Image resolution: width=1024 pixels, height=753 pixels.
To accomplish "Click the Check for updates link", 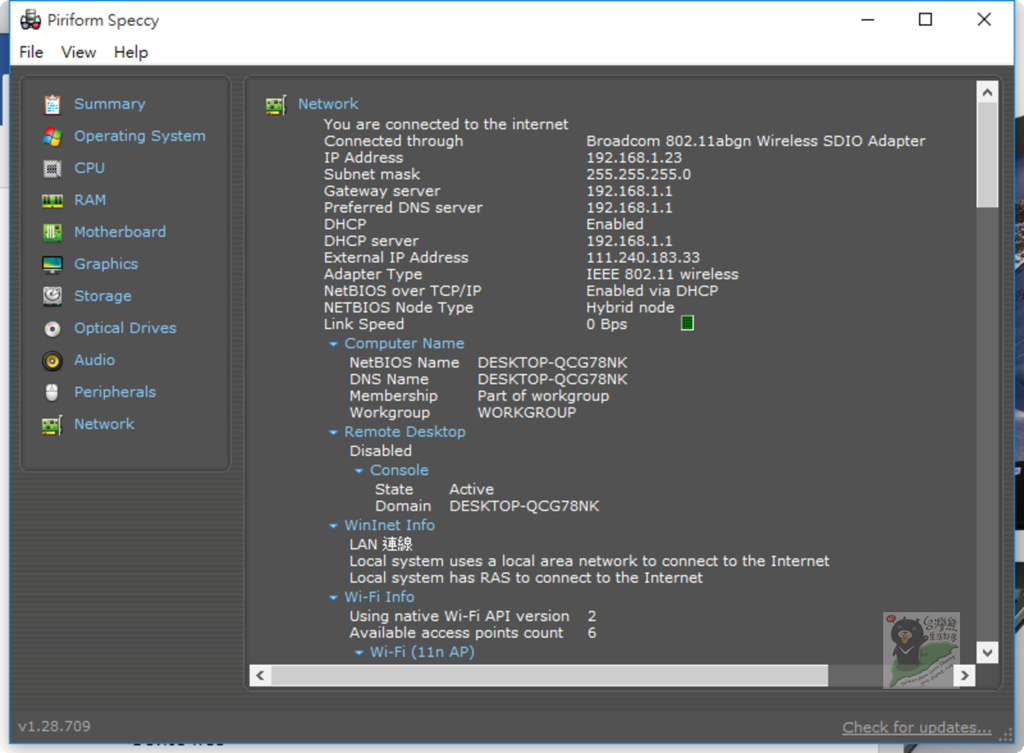I will 917,727.
